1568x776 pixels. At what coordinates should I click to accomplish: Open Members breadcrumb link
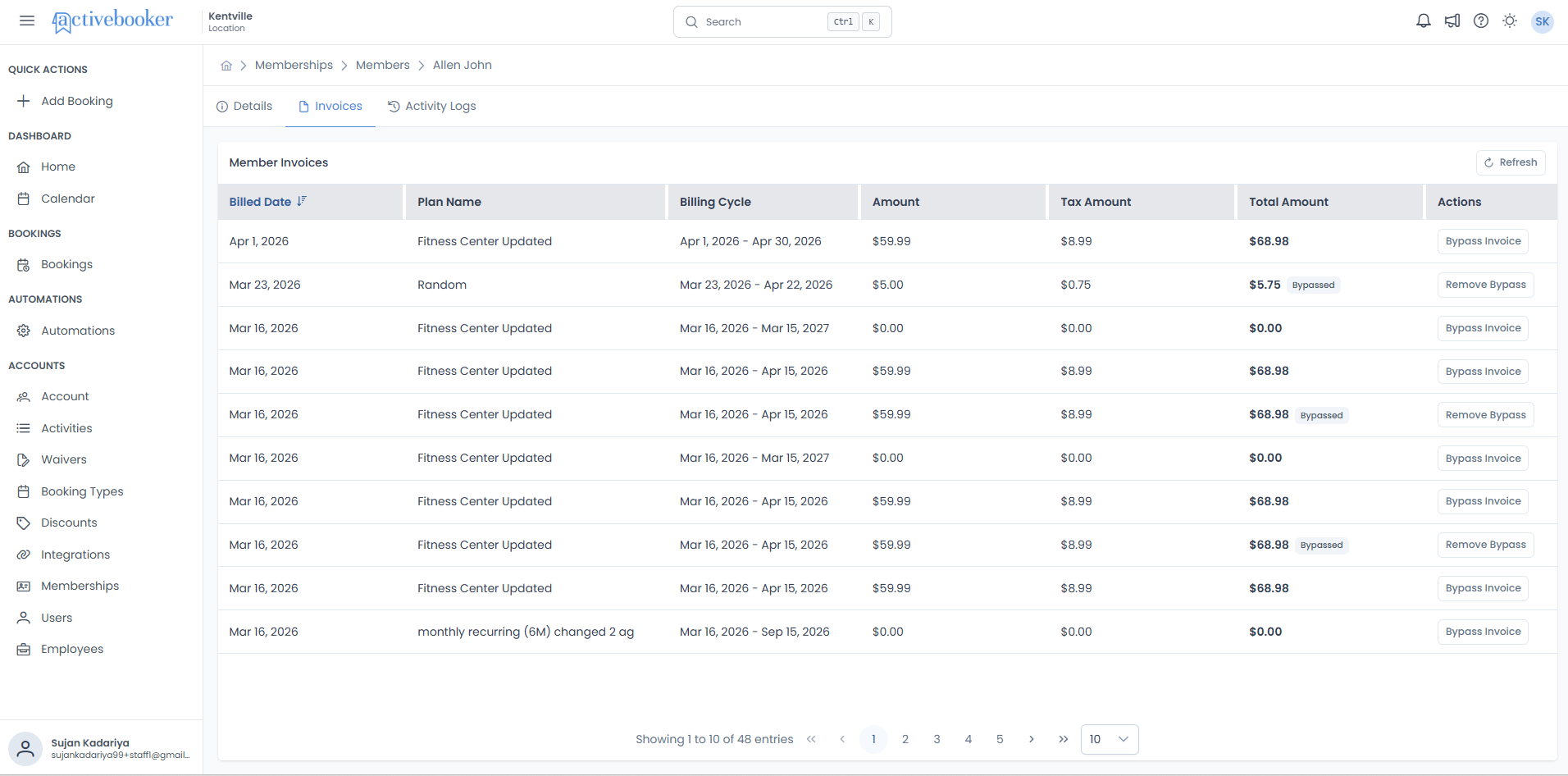tap(382, 65)
